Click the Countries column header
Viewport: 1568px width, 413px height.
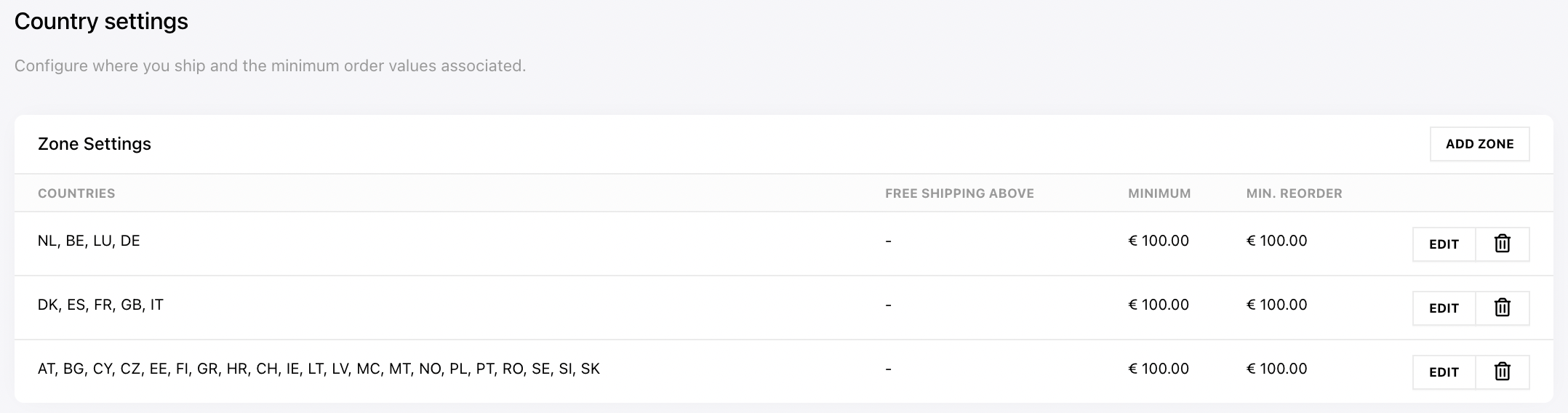point(76,193)
